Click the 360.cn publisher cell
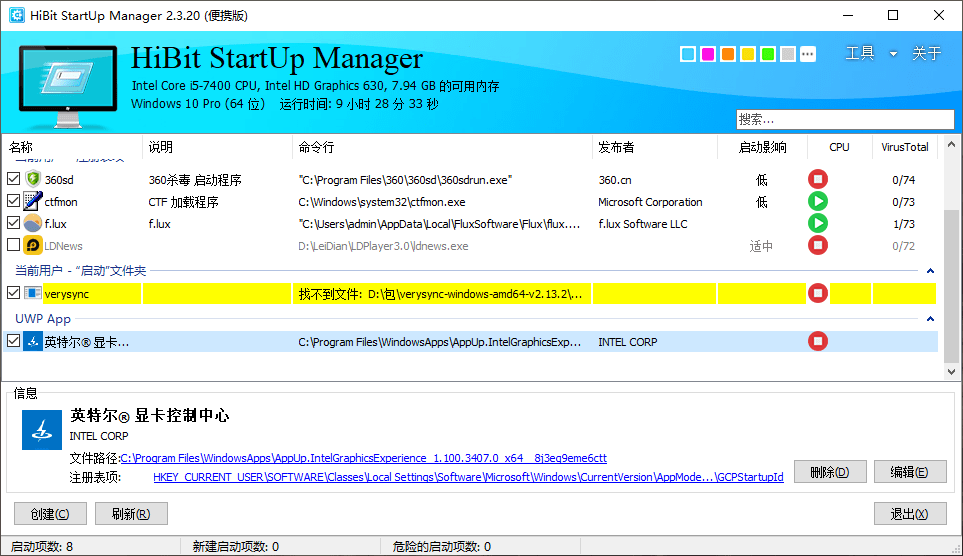963x556 pixels. [x=615, y=180]
